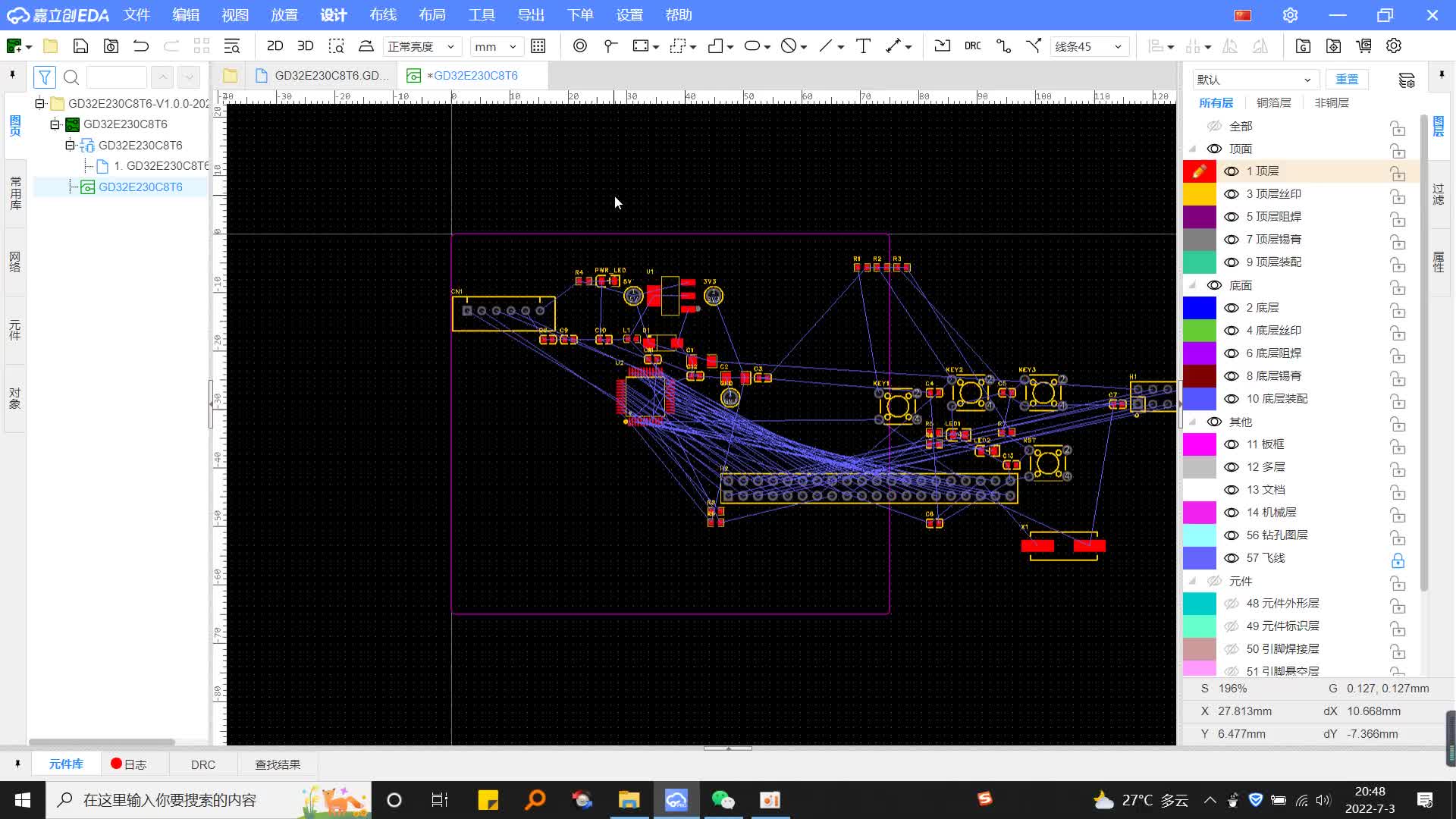Switch to 2D view
Screen dimensions: 1456x819
pos(275,46)
